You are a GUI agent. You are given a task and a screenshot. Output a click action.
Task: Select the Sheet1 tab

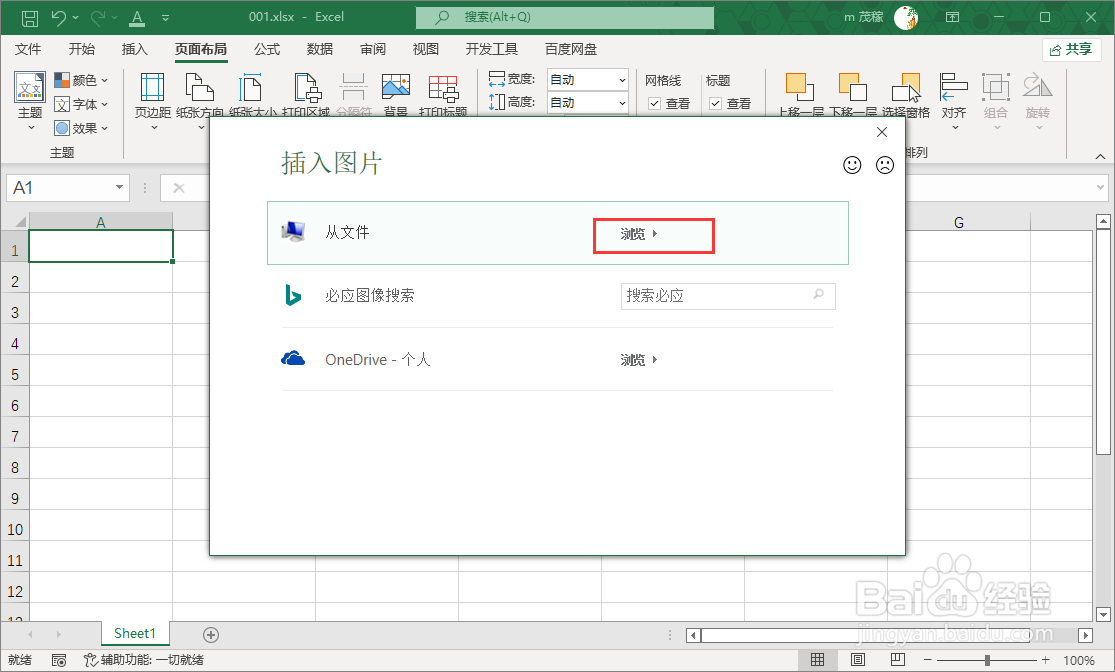(x=135, y=634)
